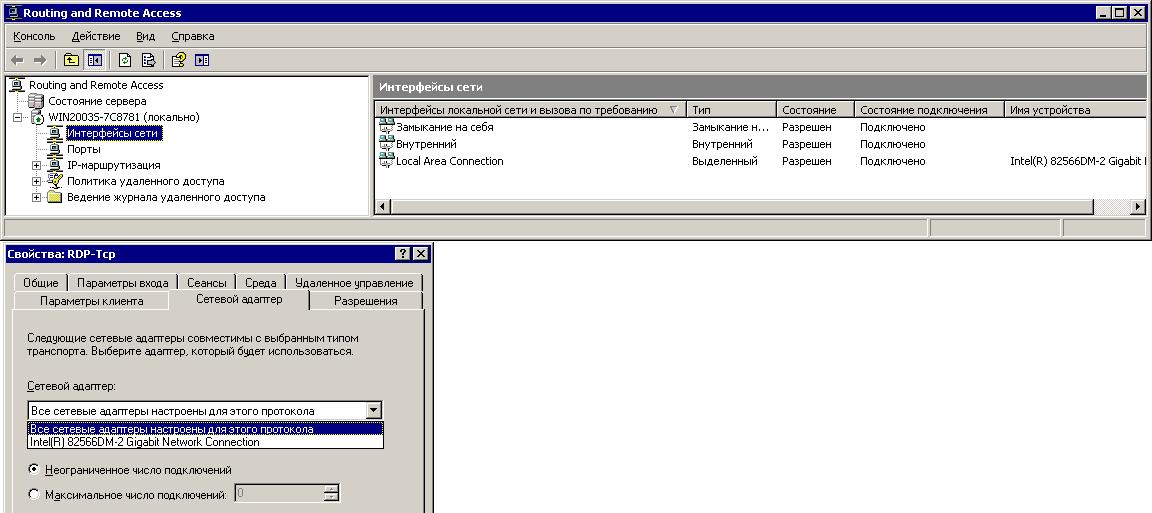Toggle the action pane toolbar icon
The height and width of the screenshot is (513, 1152).
202,60
